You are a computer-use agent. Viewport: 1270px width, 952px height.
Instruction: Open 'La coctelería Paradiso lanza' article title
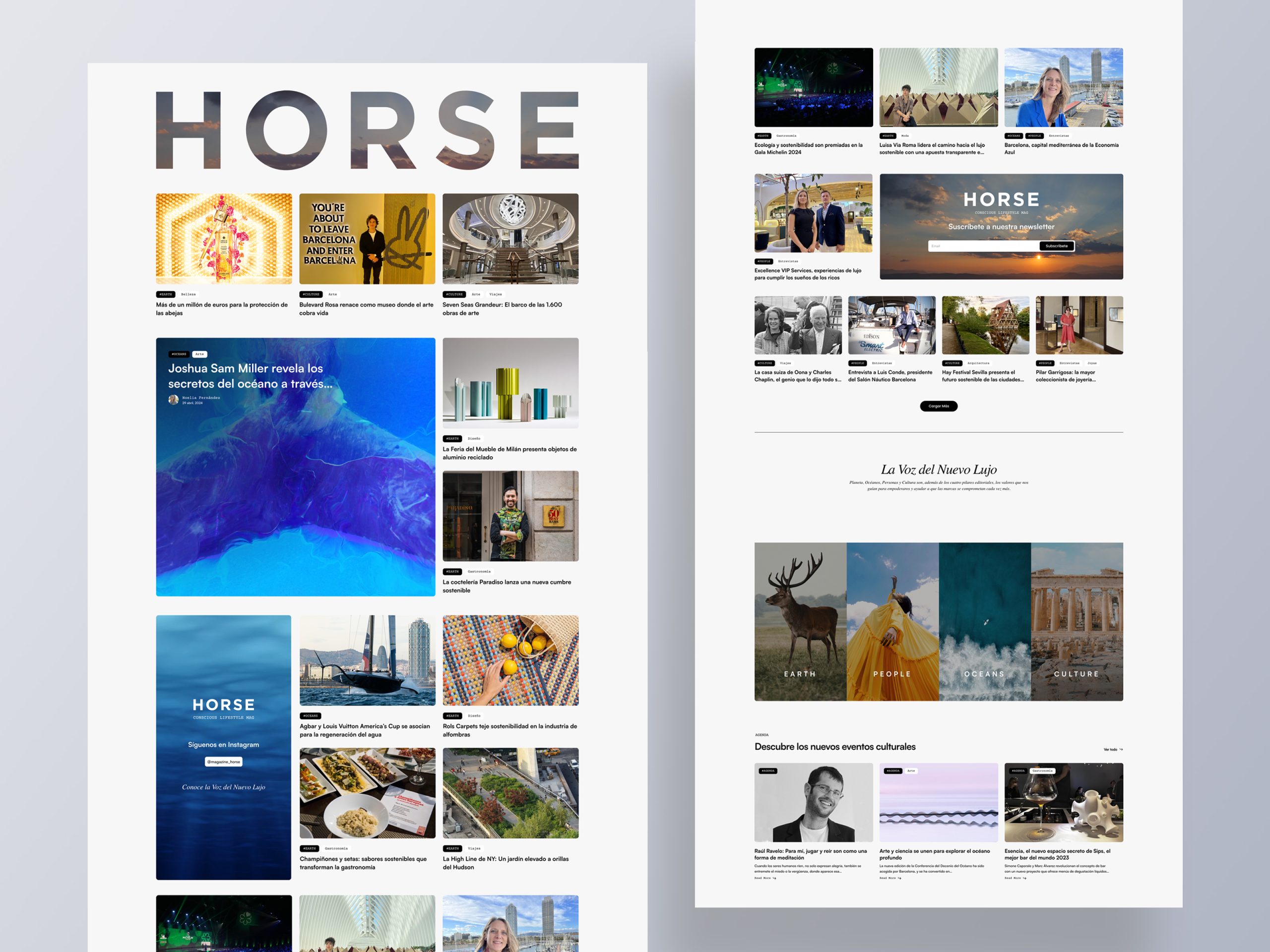click(507, 586)
